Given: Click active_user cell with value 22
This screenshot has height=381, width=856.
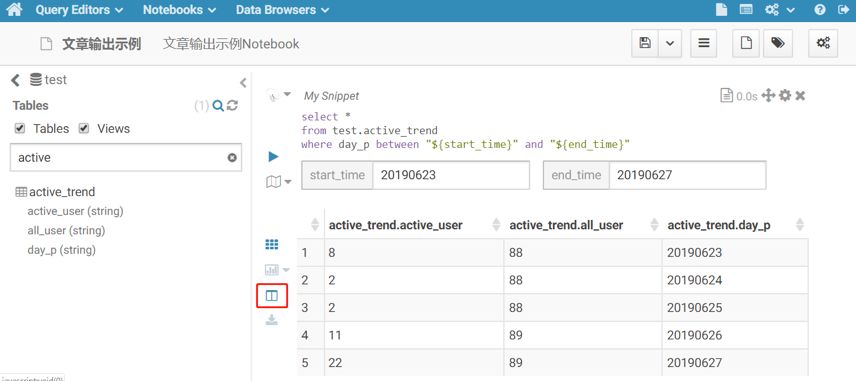Looking at the screenshot, I should [414, 362].
